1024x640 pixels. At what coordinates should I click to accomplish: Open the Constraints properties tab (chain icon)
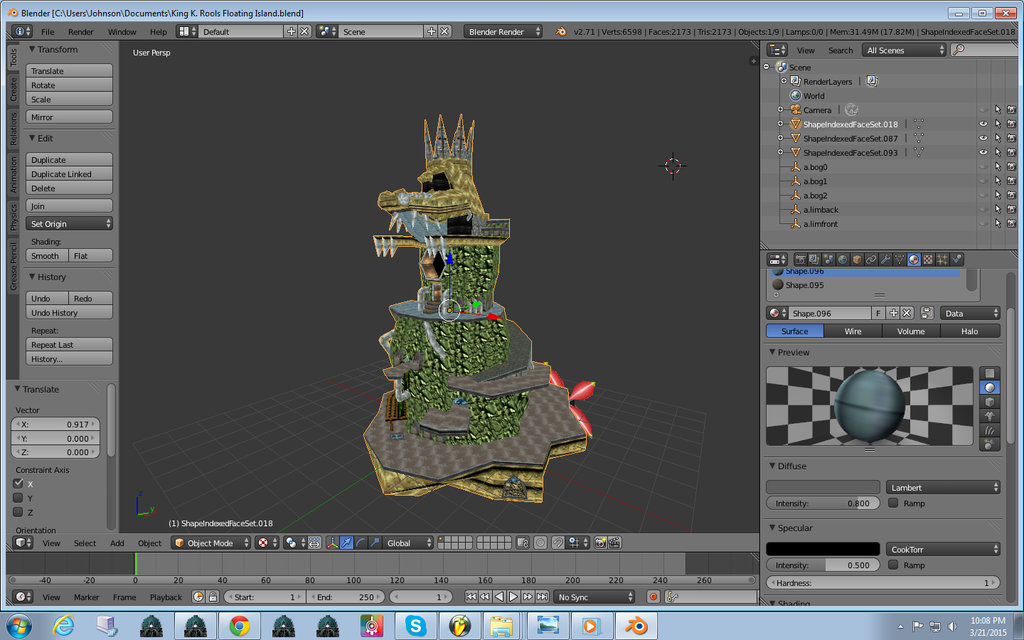point(871,259)
